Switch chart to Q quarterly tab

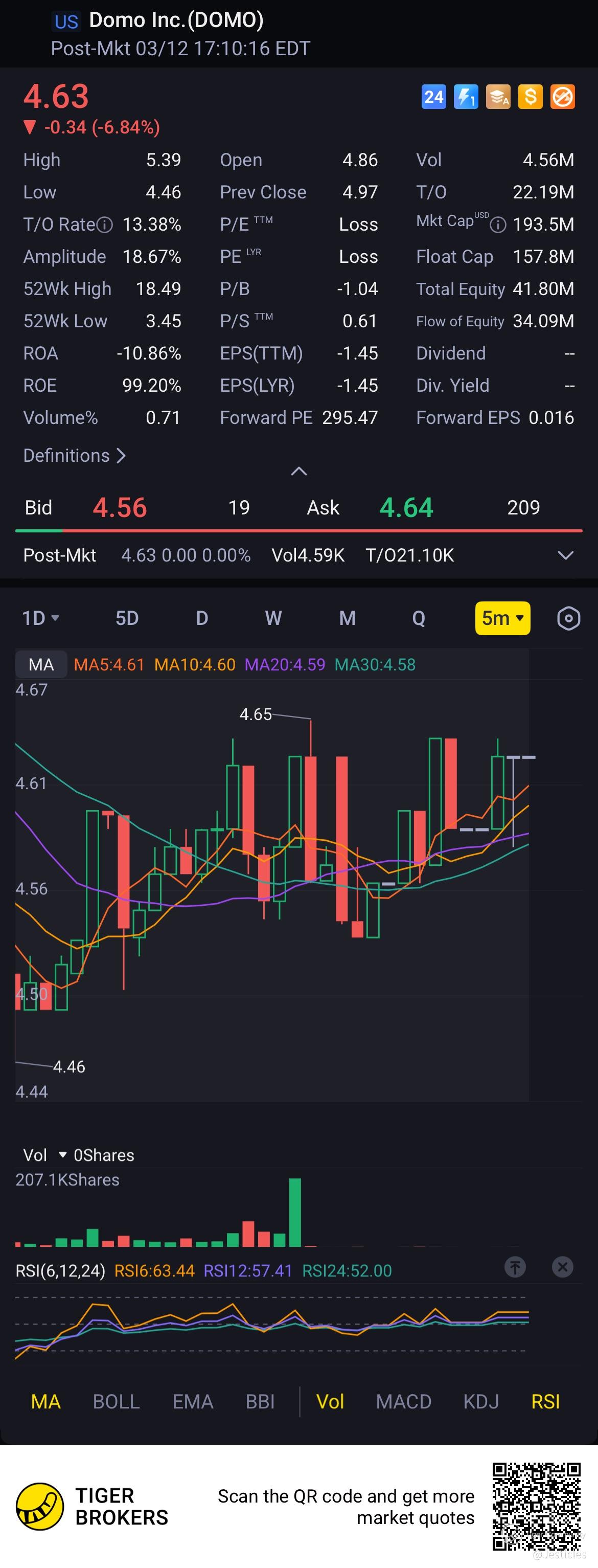coord(419,618)
